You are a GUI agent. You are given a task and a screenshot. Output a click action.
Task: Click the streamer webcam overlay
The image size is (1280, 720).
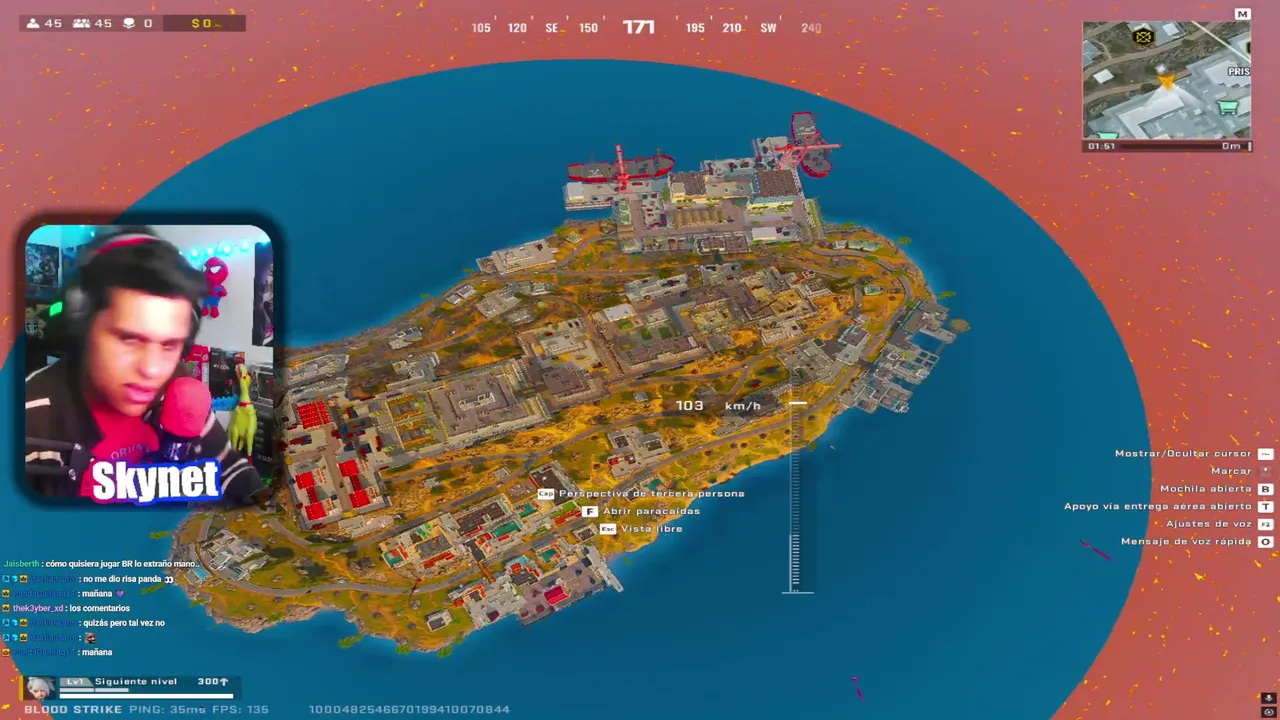click(x=149, y=362)
